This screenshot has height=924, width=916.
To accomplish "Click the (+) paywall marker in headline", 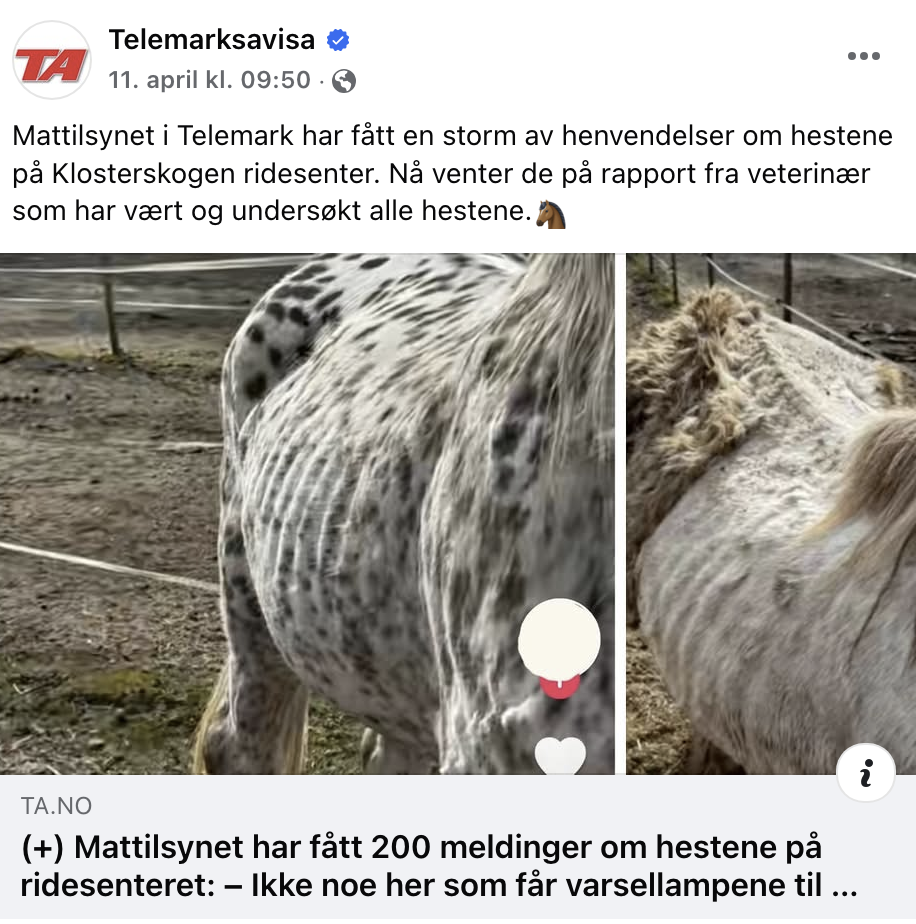I will click(x=42, y=847).
